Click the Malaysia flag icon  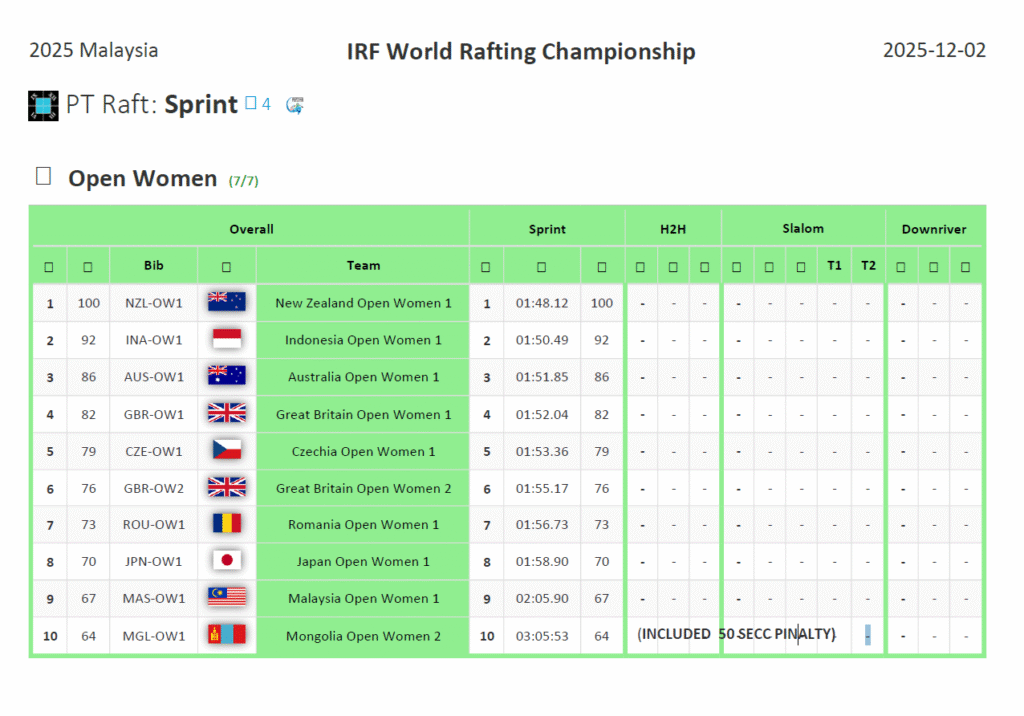226,598
